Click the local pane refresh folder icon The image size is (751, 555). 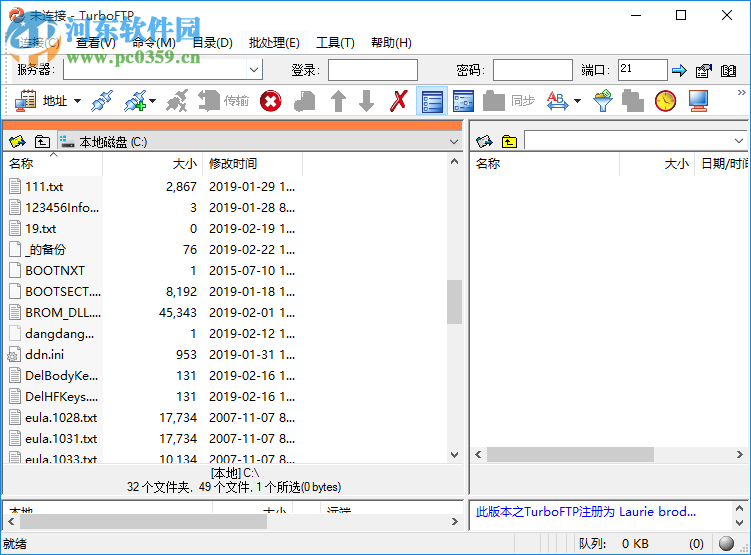tap(17, 142)
